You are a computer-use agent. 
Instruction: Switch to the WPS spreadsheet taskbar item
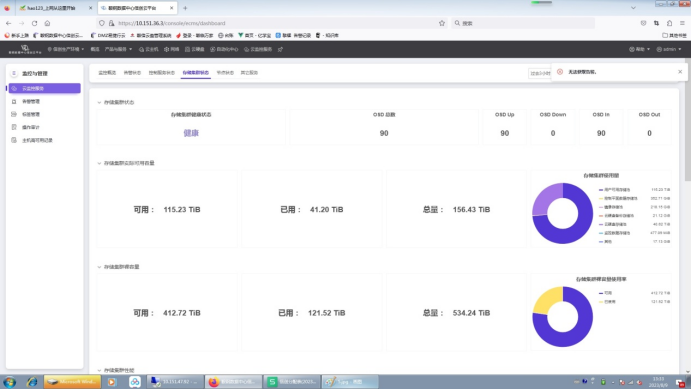pyautogui.click(x=292, y=382)
